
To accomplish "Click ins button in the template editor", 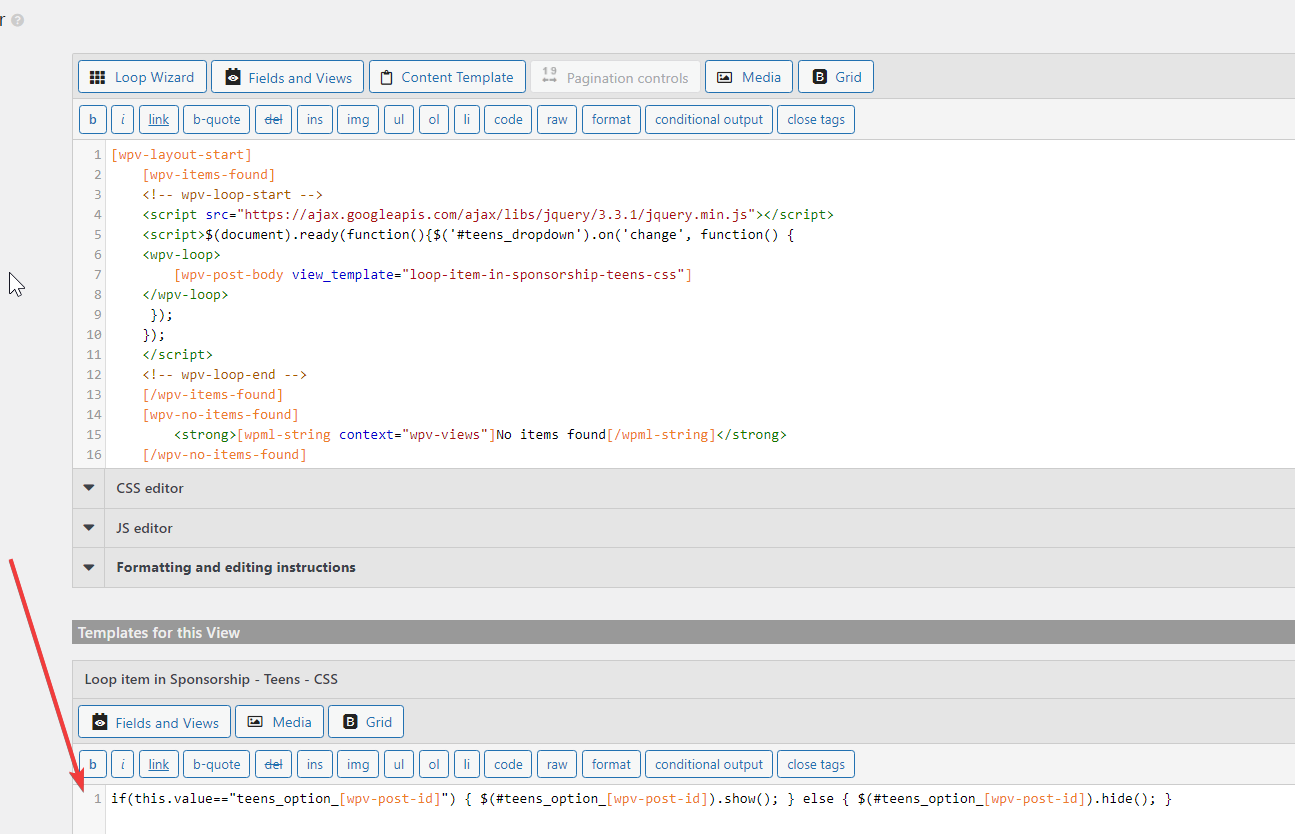I will click(315, 764).
